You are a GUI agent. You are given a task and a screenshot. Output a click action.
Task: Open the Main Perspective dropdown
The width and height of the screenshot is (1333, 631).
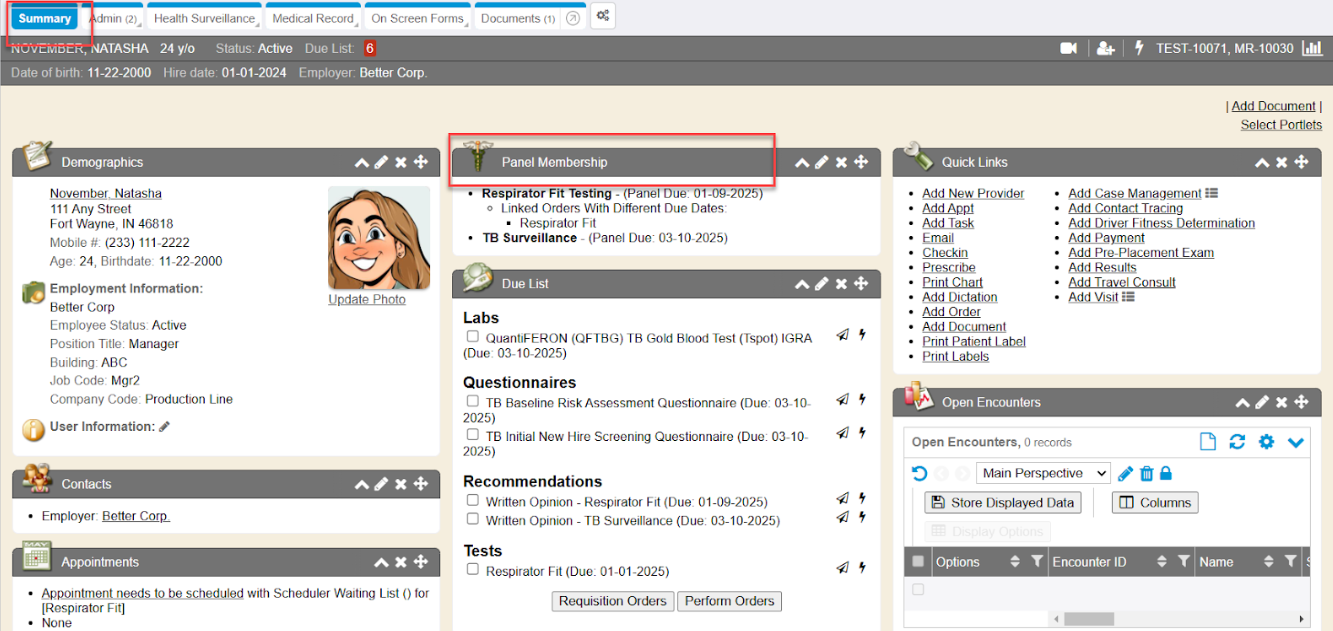point(1043,474)
